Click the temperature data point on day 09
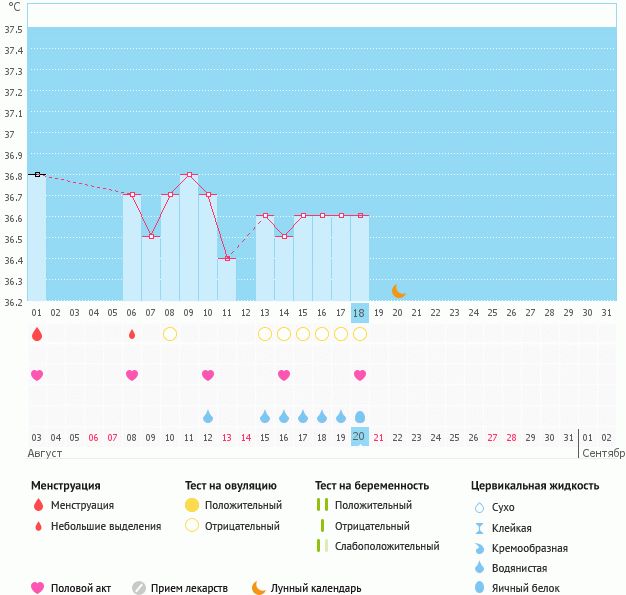 pos(189,175)
